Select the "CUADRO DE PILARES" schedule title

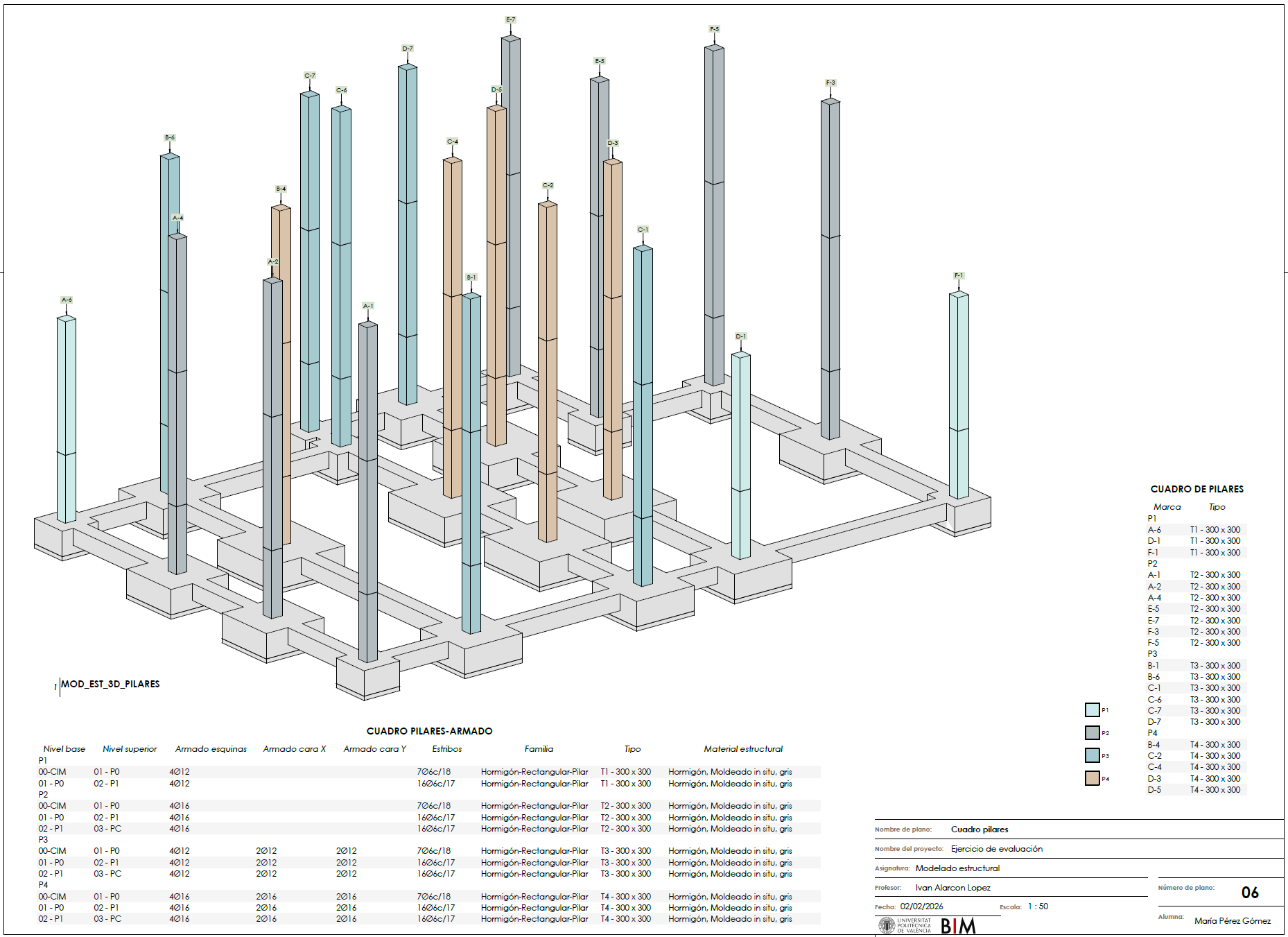[x=1197, y=489]
